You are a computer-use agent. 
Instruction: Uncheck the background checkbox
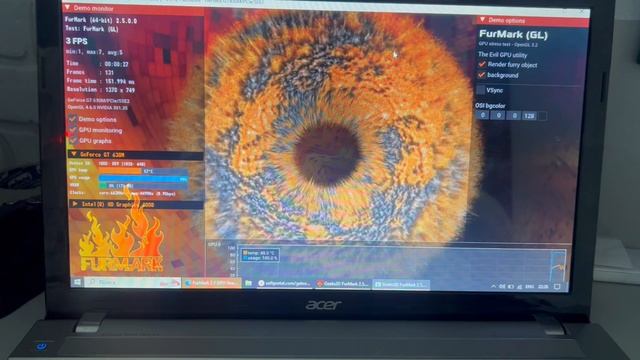[482, 75]
